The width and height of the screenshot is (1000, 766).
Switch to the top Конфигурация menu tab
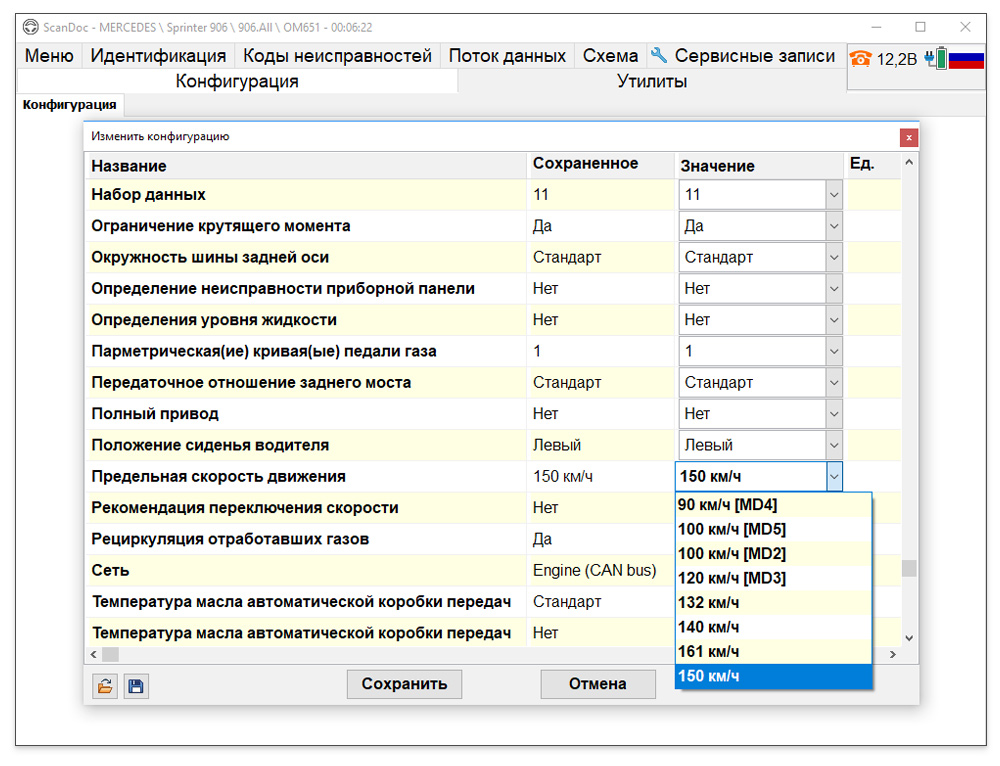pos(237,82)
